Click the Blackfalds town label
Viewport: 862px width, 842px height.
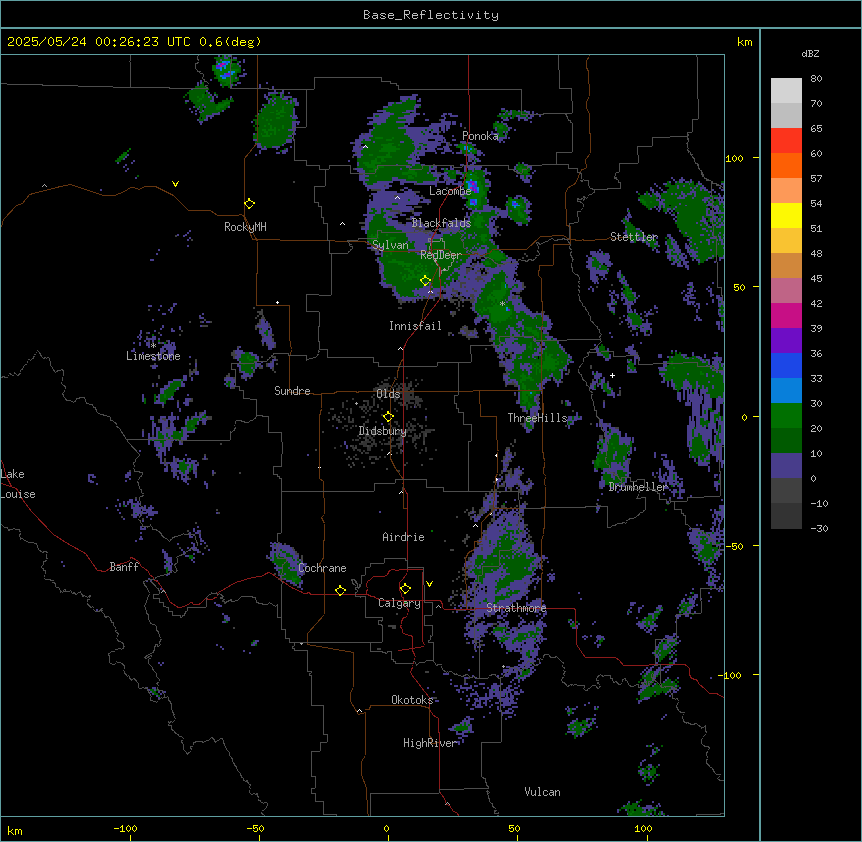[441, 223]
